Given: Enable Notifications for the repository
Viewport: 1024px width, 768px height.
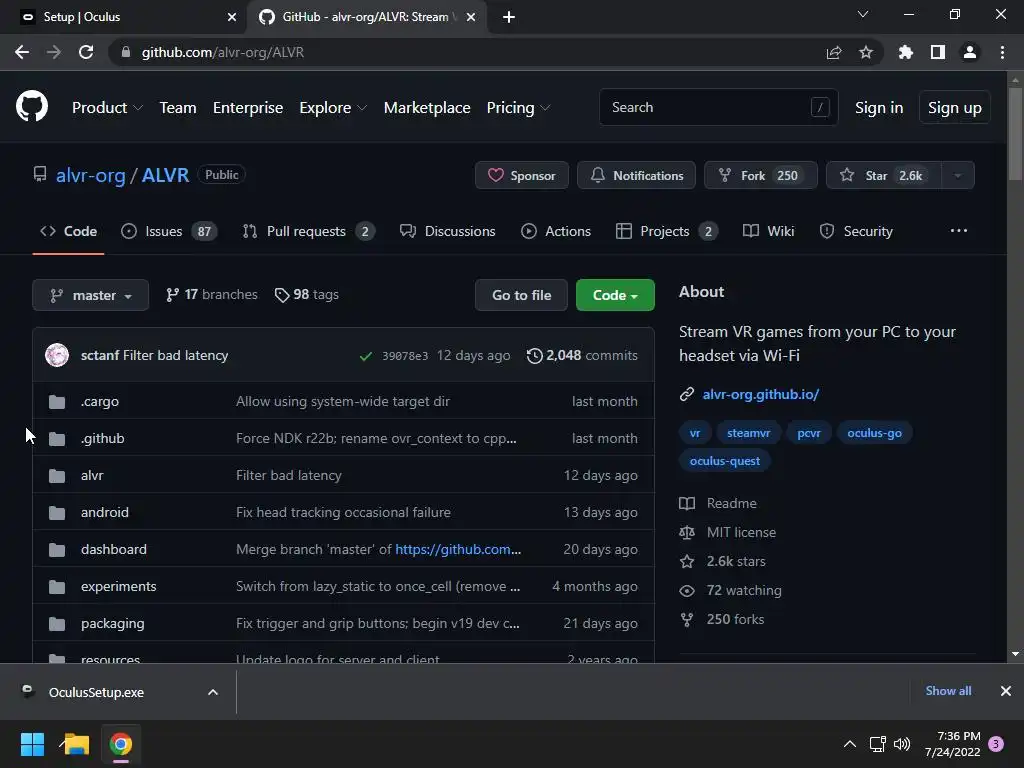Looking at the screenshot, I should tap(636, 175).
